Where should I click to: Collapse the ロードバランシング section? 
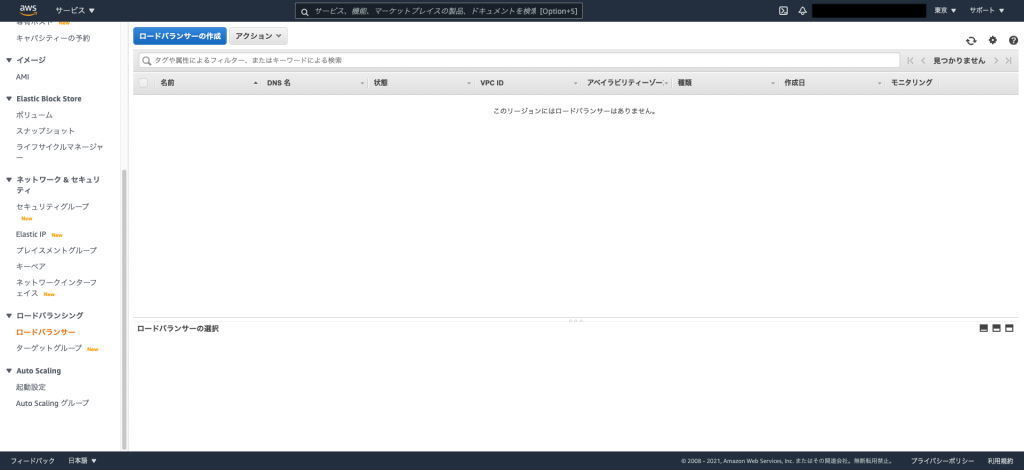click(x=9, y=316)
